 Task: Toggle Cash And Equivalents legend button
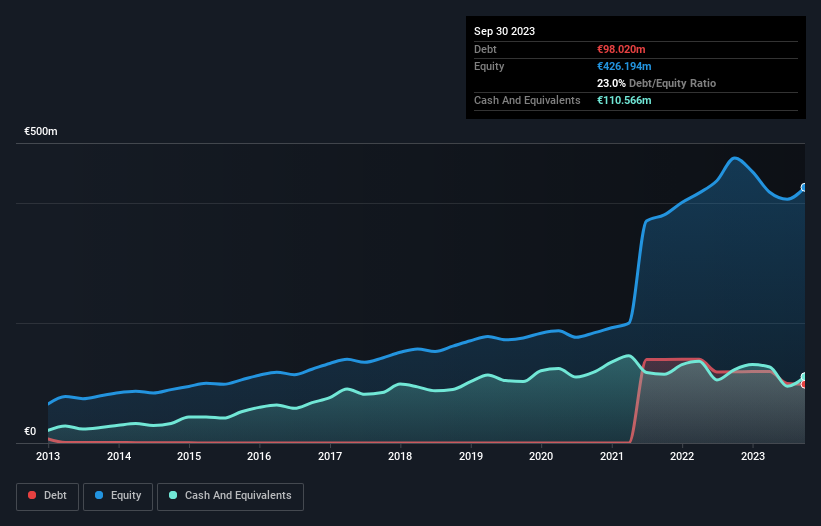(230, 496)
